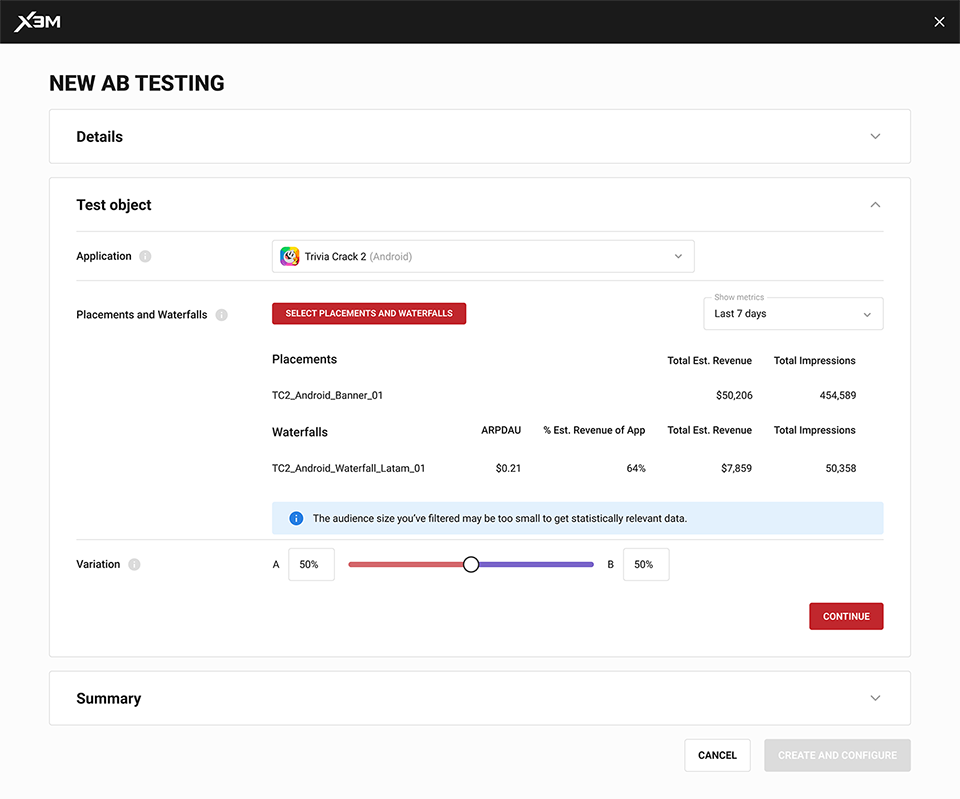The width and height of the screenshot is (960, 799).
Task: Click the 50,358 waterfall impressions value
Action: click(x=841, y=468)
